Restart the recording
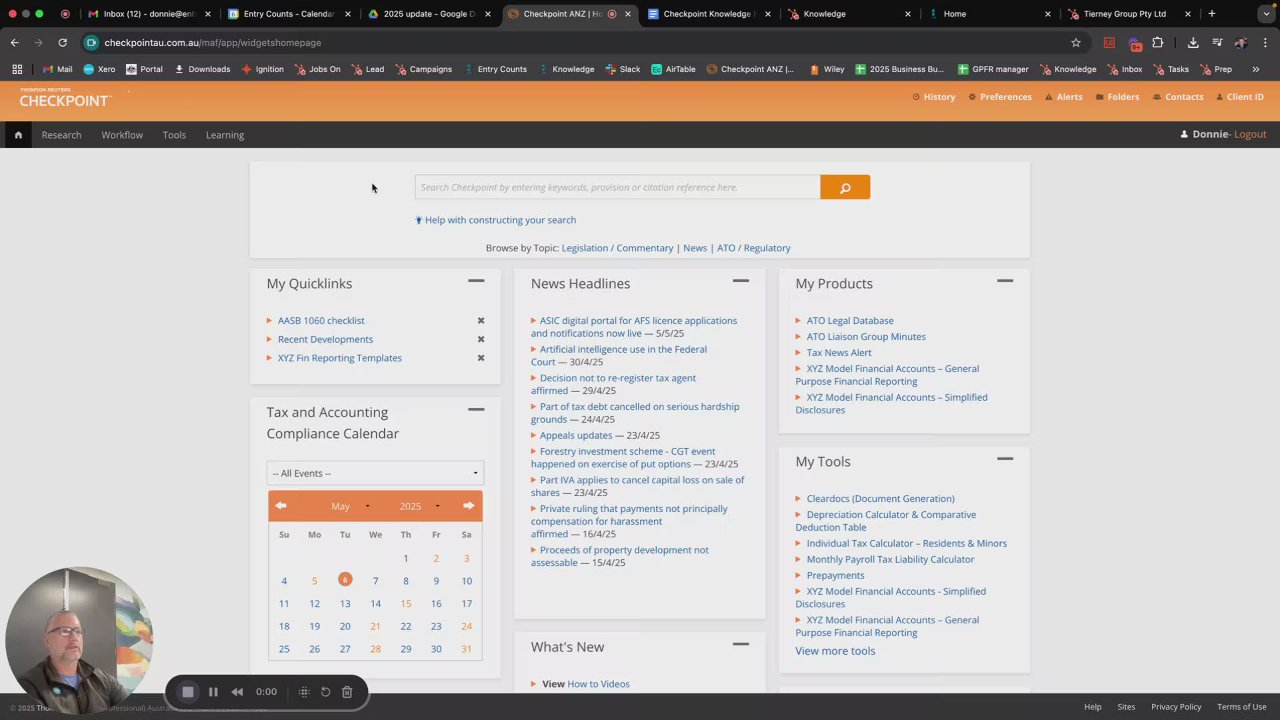The image size is (1280, 720). (325, 692)
